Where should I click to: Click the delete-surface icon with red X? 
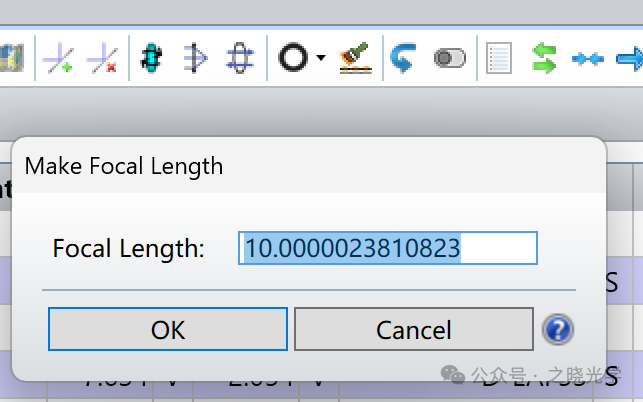(x=101, y=58)
